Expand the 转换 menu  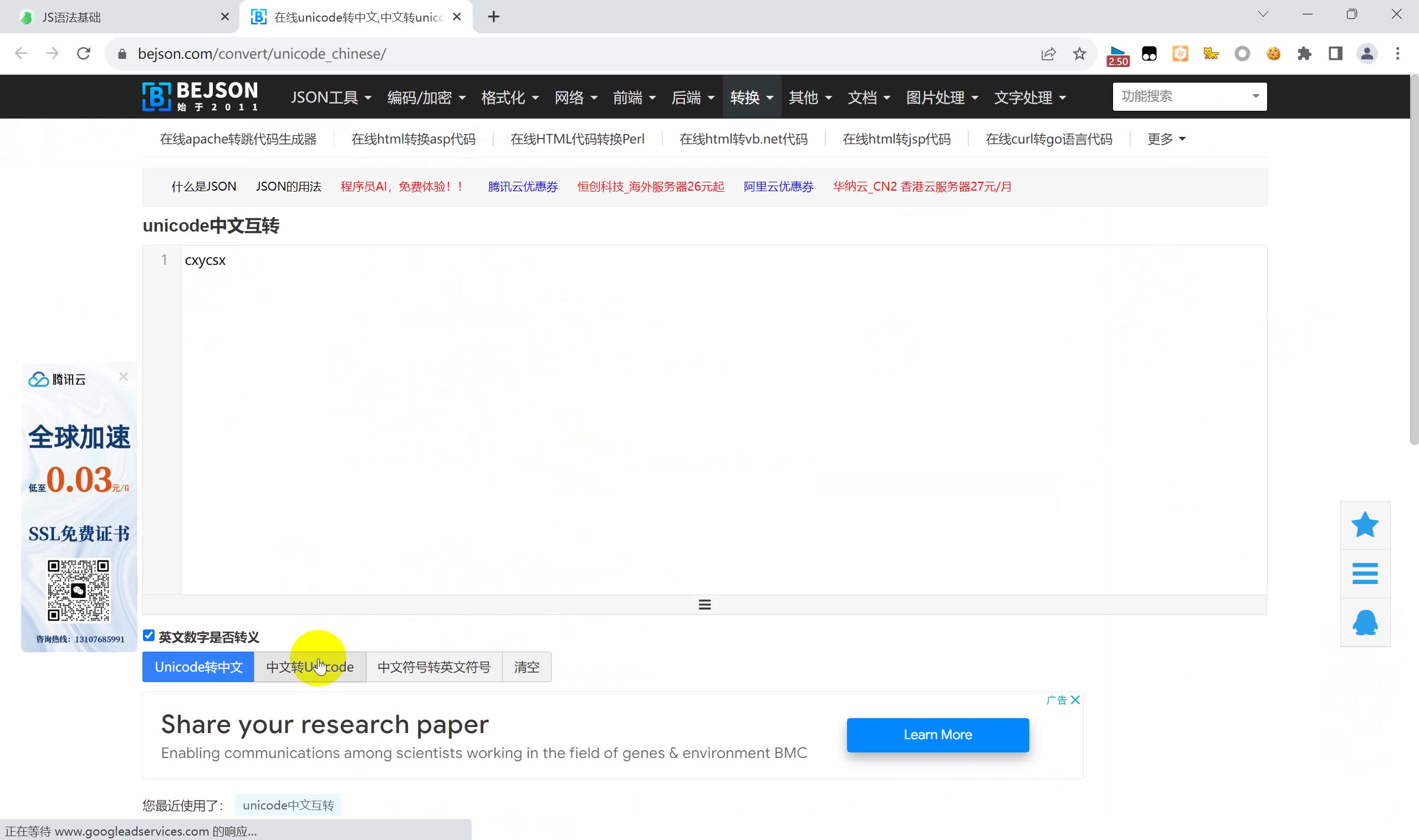(x=752, y=98)
